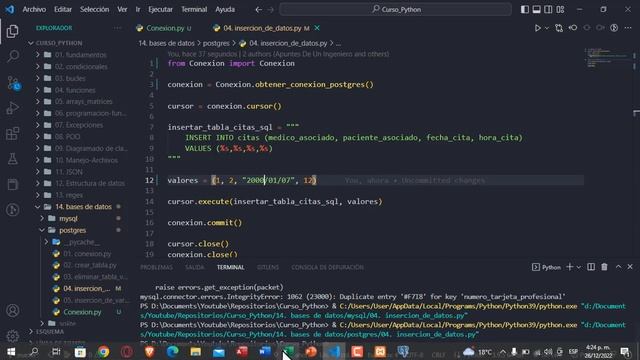The image size is (640, 360).
Task: Close the terminal panel
Action: pyautogui.click(x=630, y=267)
